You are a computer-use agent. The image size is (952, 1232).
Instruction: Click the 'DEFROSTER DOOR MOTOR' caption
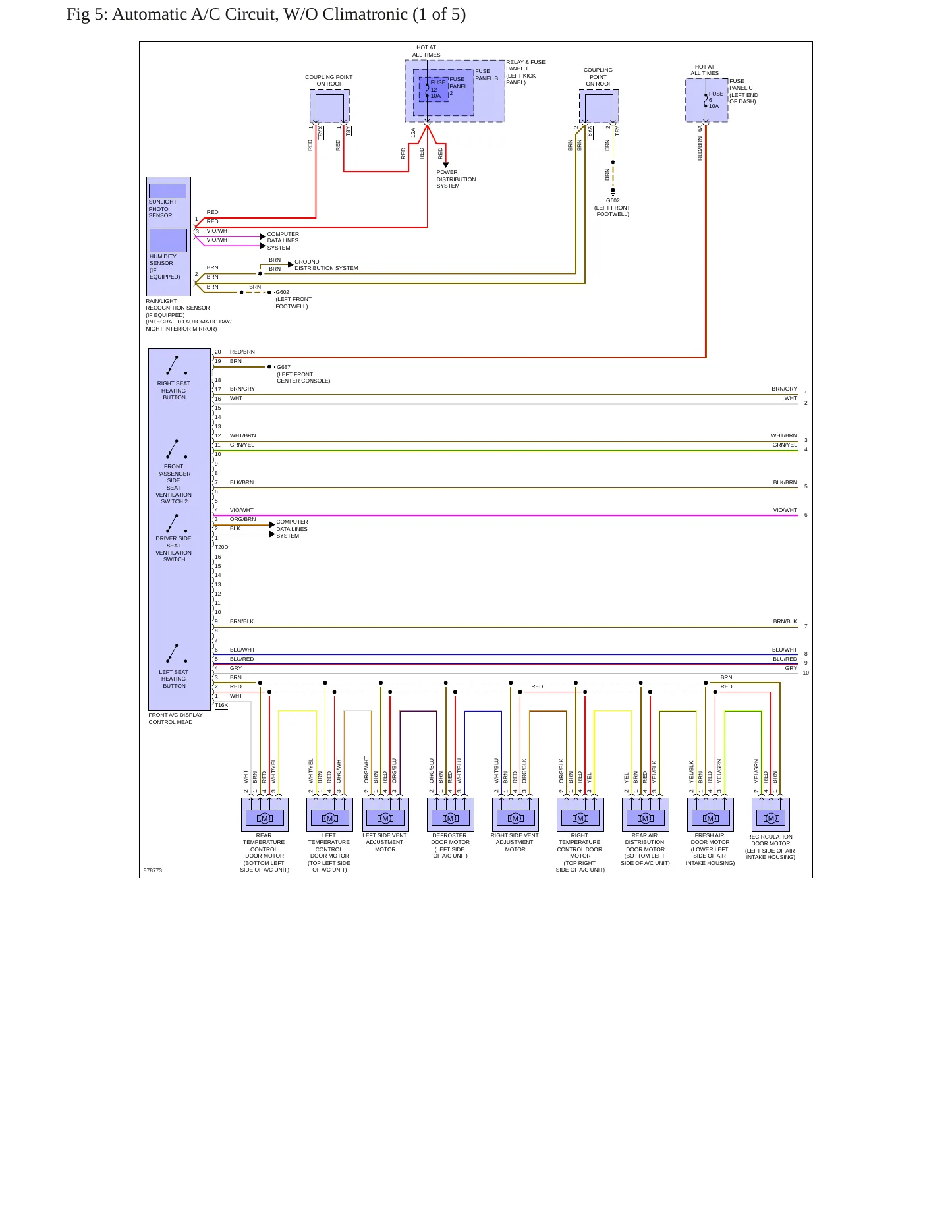pyautogui.click(x=451, y=846)
